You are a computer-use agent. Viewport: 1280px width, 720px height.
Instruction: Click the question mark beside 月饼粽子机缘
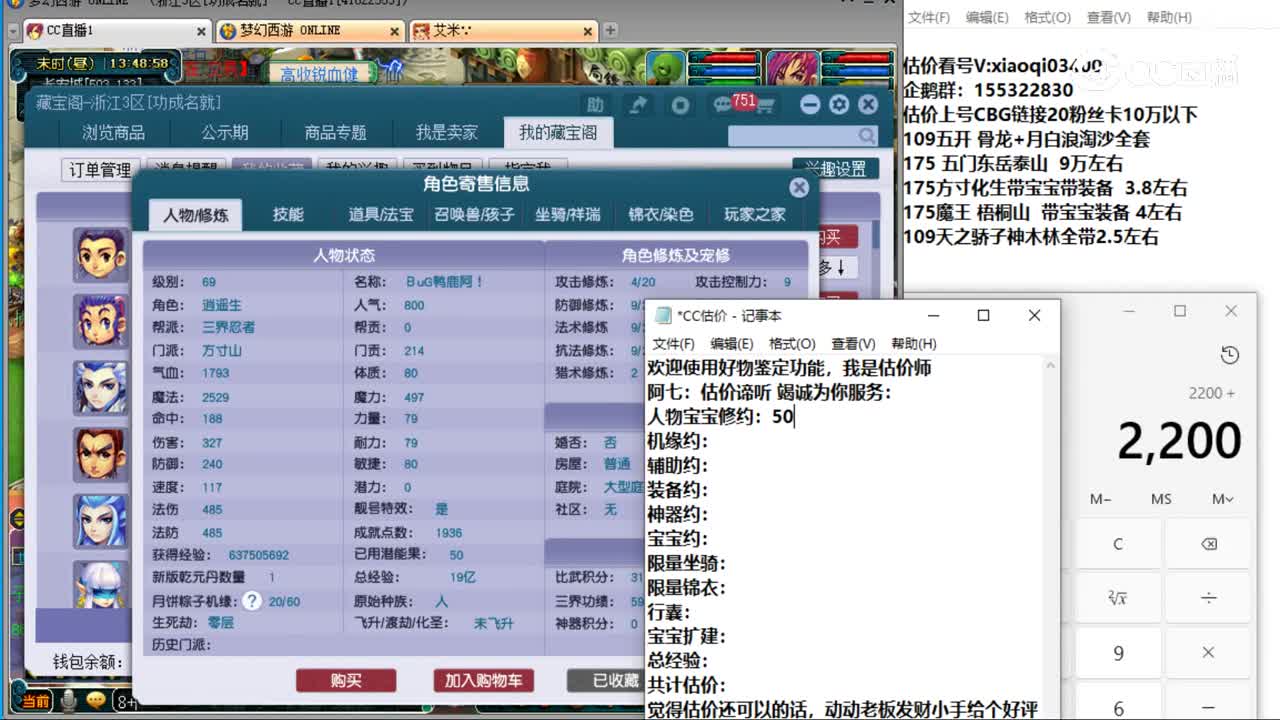click(x=254, y=601)
